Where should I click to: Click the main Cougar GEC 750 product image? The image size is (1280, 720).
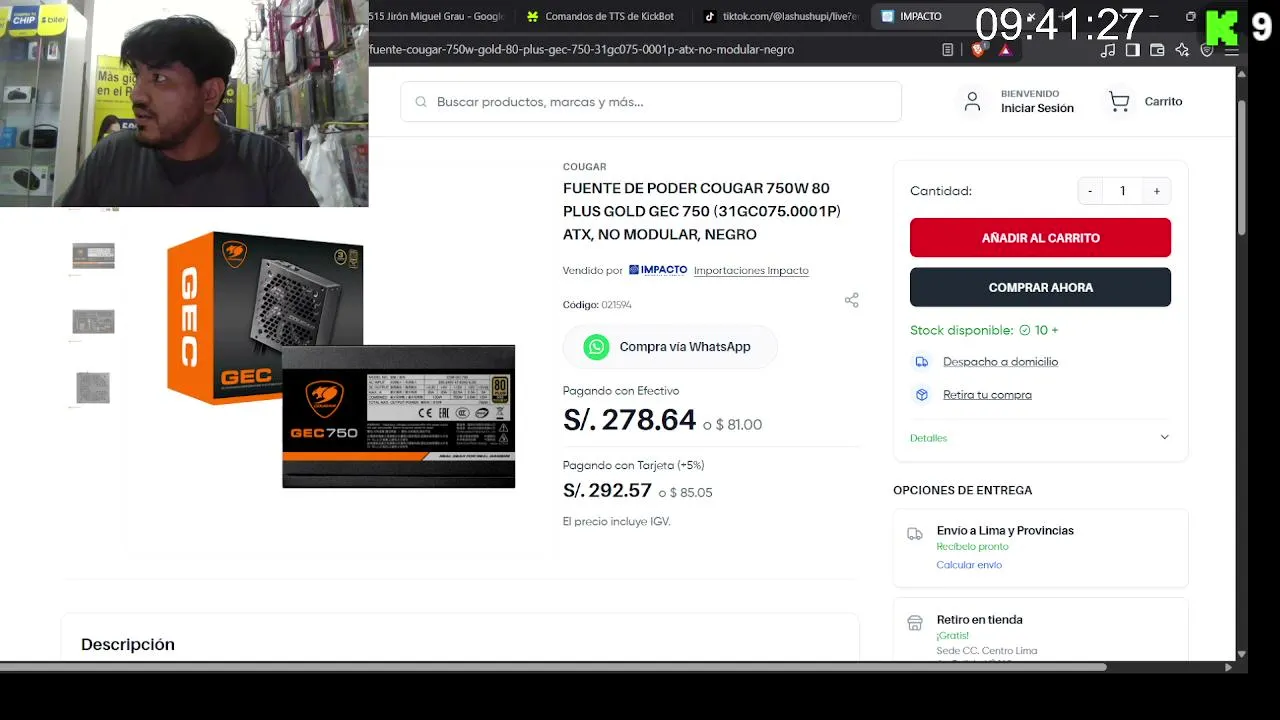click(340, 360)
